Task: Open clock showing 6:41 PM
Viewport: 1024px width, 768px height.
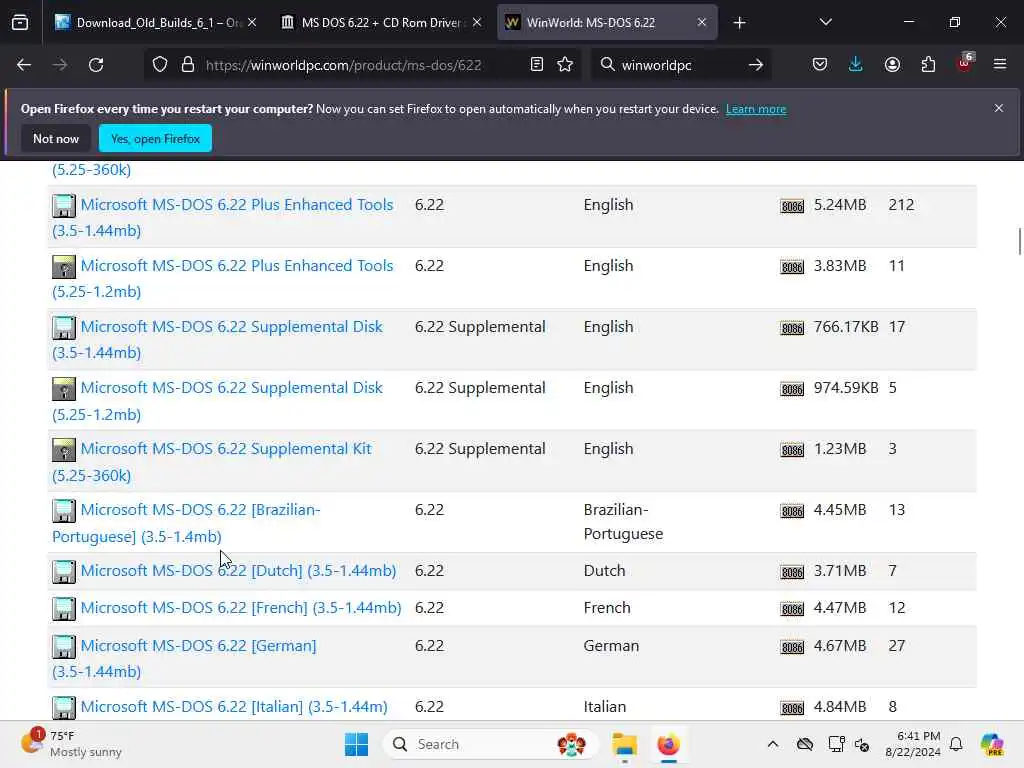Action: pos(913,744)
